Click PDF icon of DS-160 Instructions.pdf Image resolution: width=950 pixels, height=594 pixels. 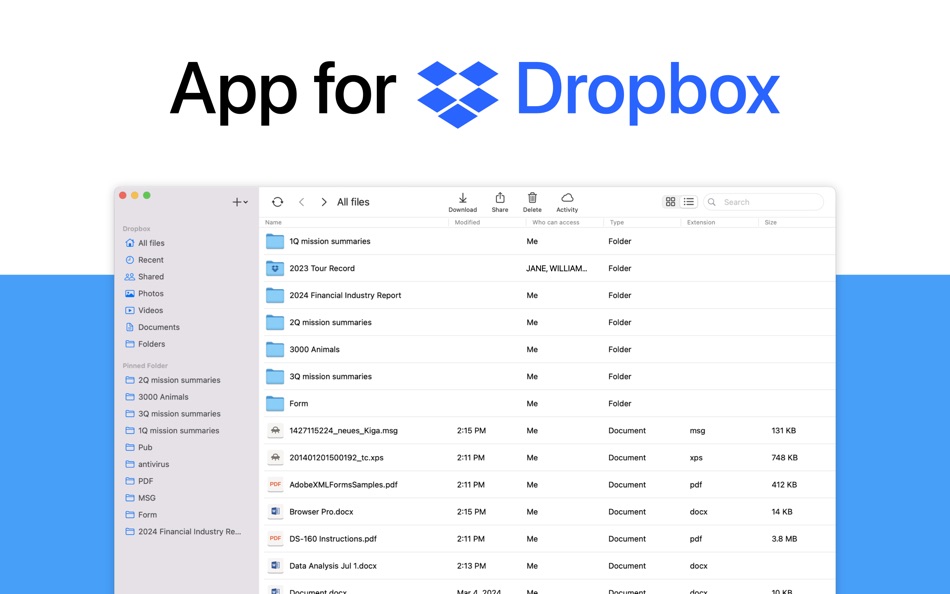(275, 539)
